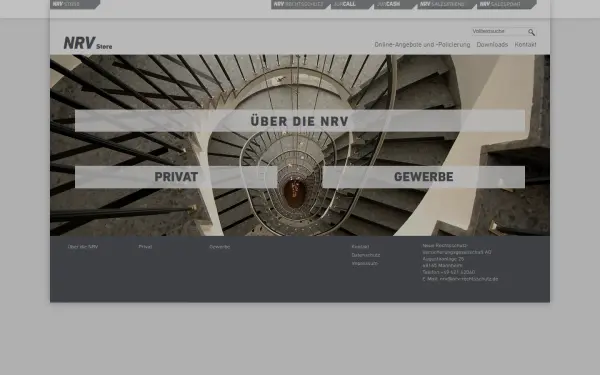The image size is (600, 375).
Task: Click footer text Augustaanlage 25
Action: coord(443,259)
